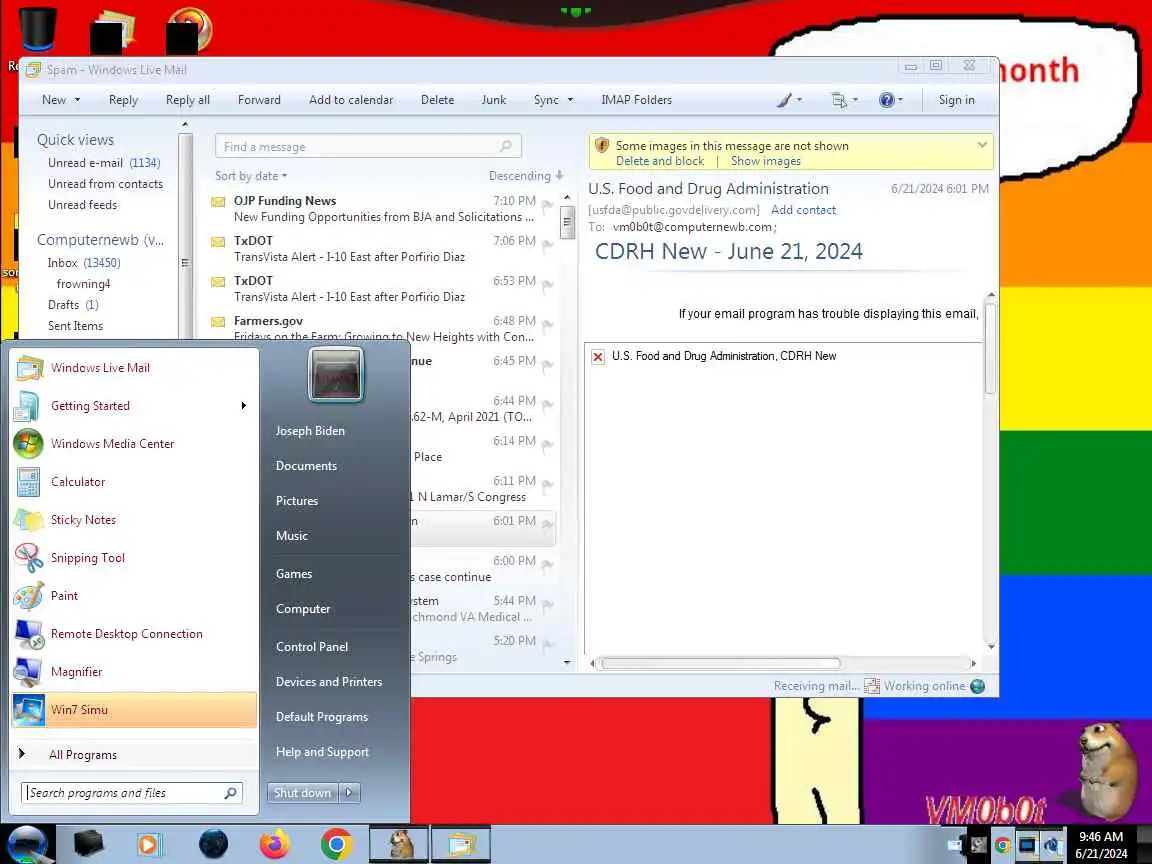Click the paintbrush colorize toolbar icon
Image resolution: width=1152 pixels, height=864 pixels.
(x=784, y=100)
